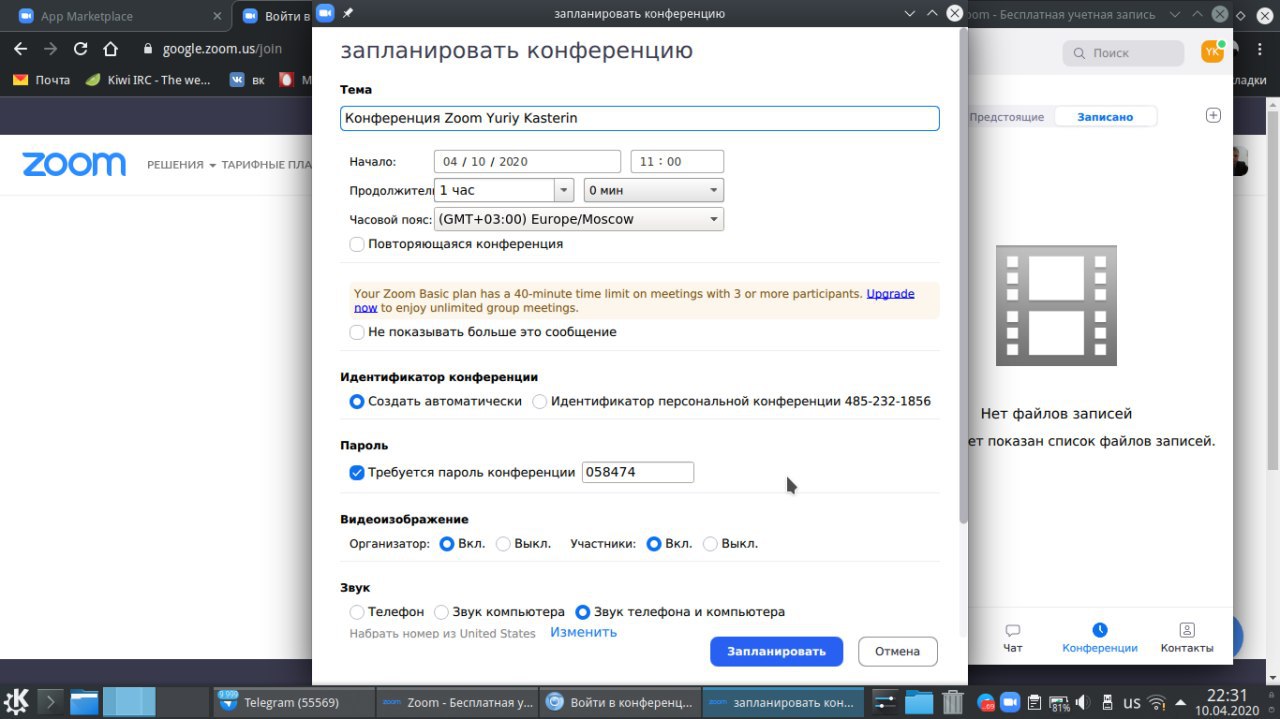The image size is (1280, 719).
Task: Click the conference password field 058474
Action: coord(638,472)
